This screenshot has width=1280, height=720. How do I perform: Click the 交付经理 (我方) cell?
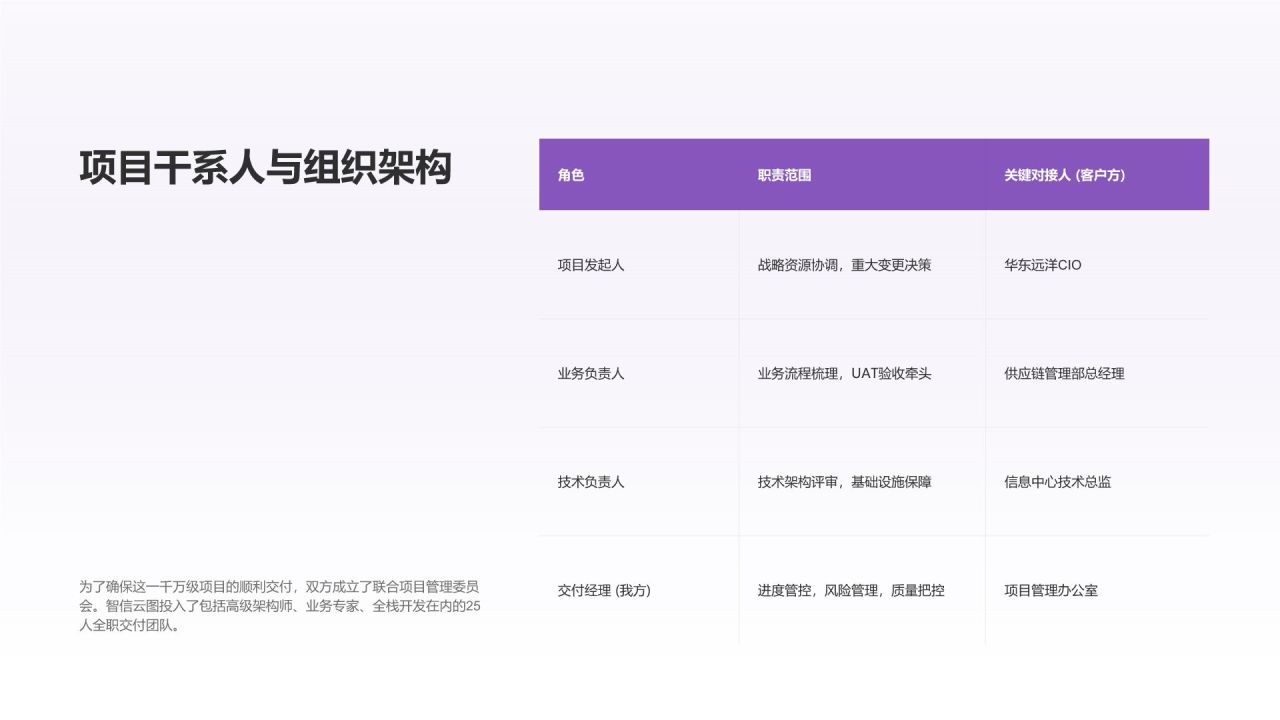pyautogui.click(x=639, y=590)
